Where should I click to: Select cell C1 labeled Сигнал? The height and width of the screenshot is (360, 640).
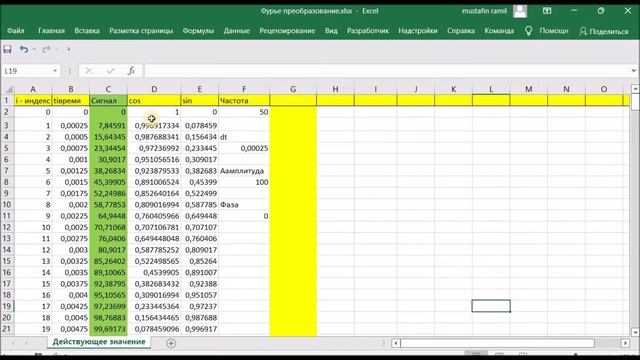point(108,100)
